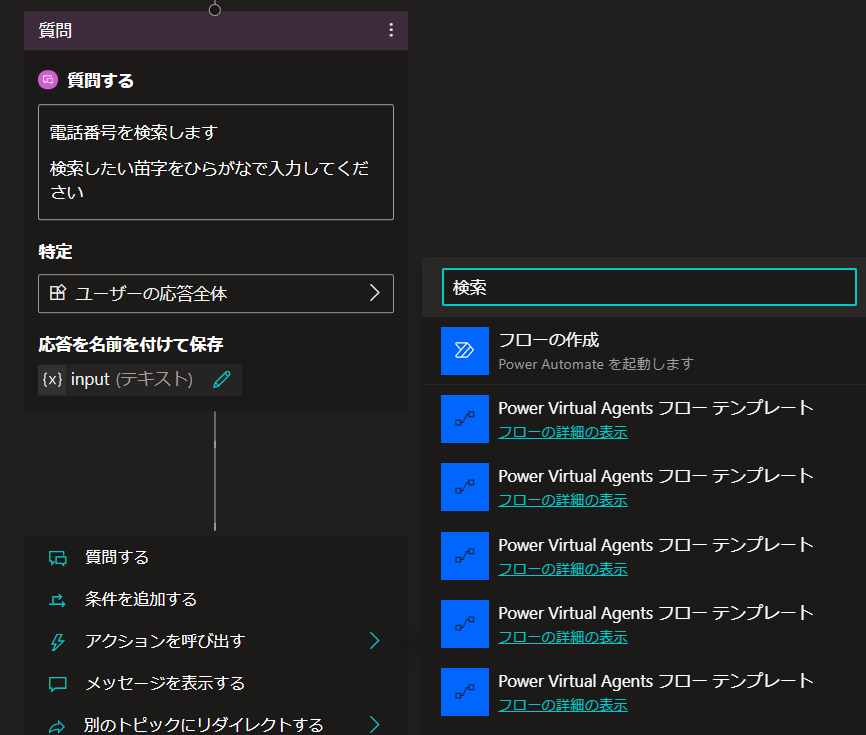Click the フローの作成 option text
The width and height of the screenshot is (866, 735).
pyautogui.click(x=548, y=340)
